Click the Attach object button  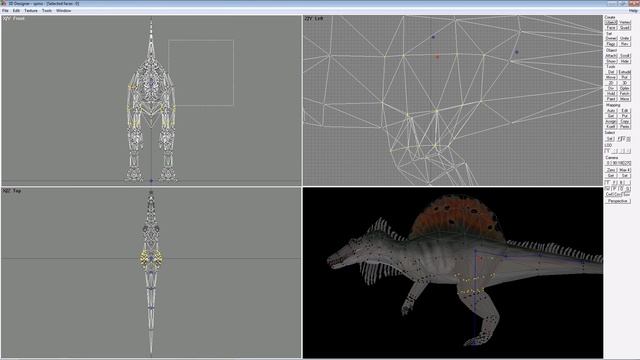[611, 56]
